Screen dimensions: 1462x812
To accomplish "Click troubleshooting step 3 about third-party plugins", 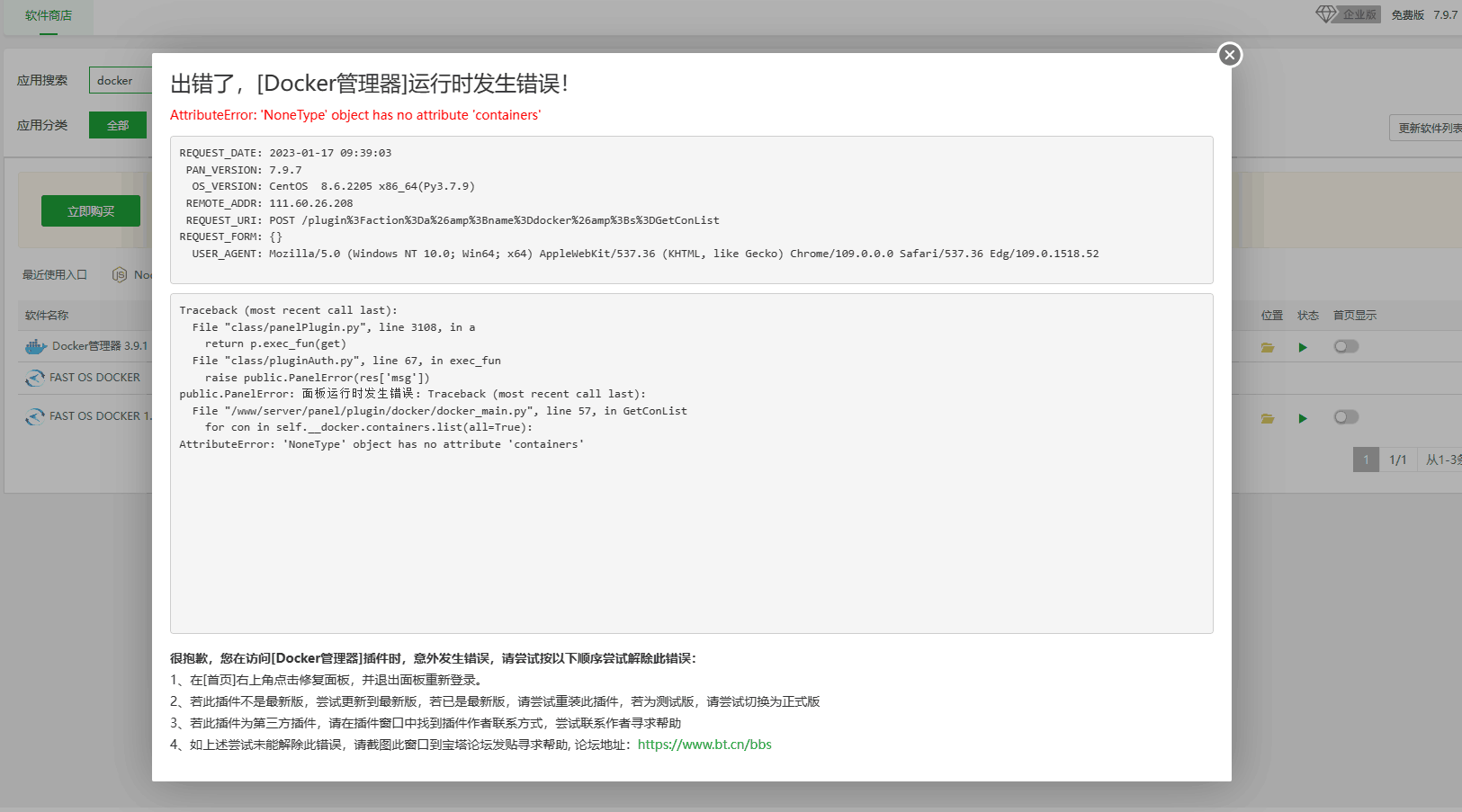I will (426, 723).
